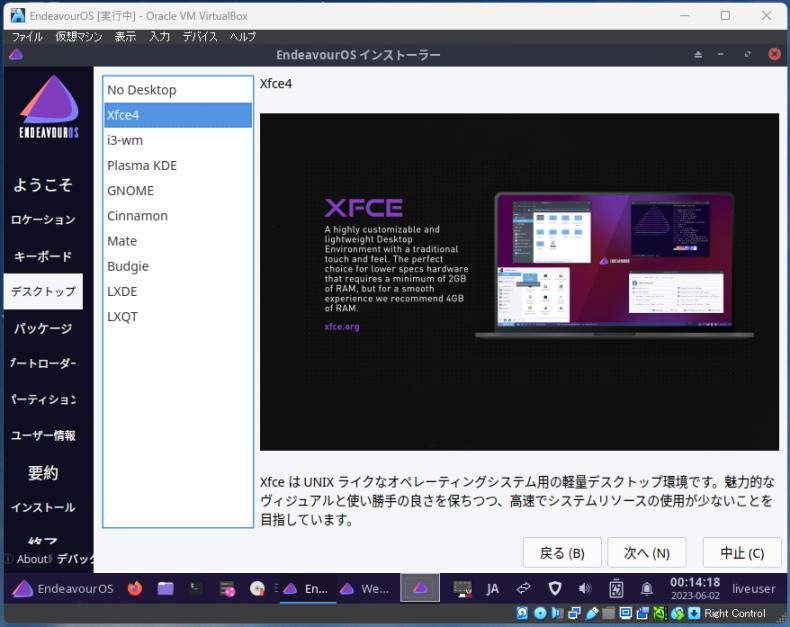Screen dimensions: 790x627
Task: Click the clock showing 00:14:18
Action: point(695,588)
